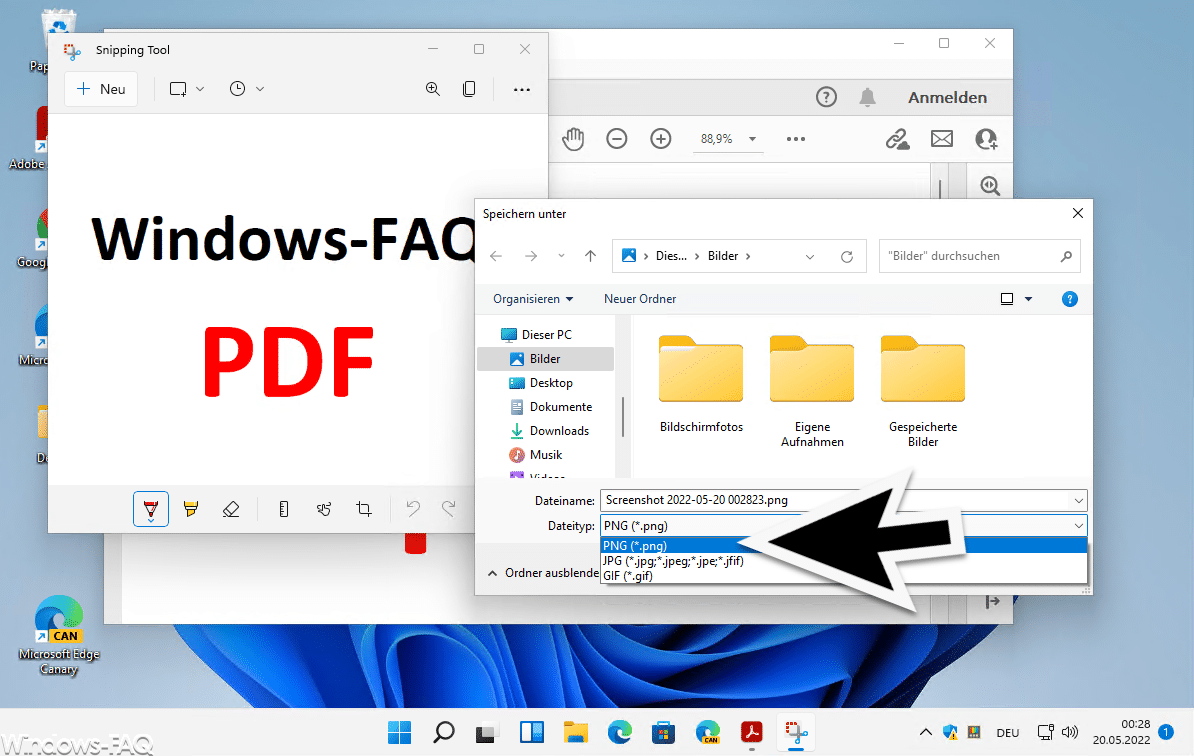This screenshot has height=756, width=1194.
Task: Select the ballpoint pen tool
Action: click(x=151, y=509)
